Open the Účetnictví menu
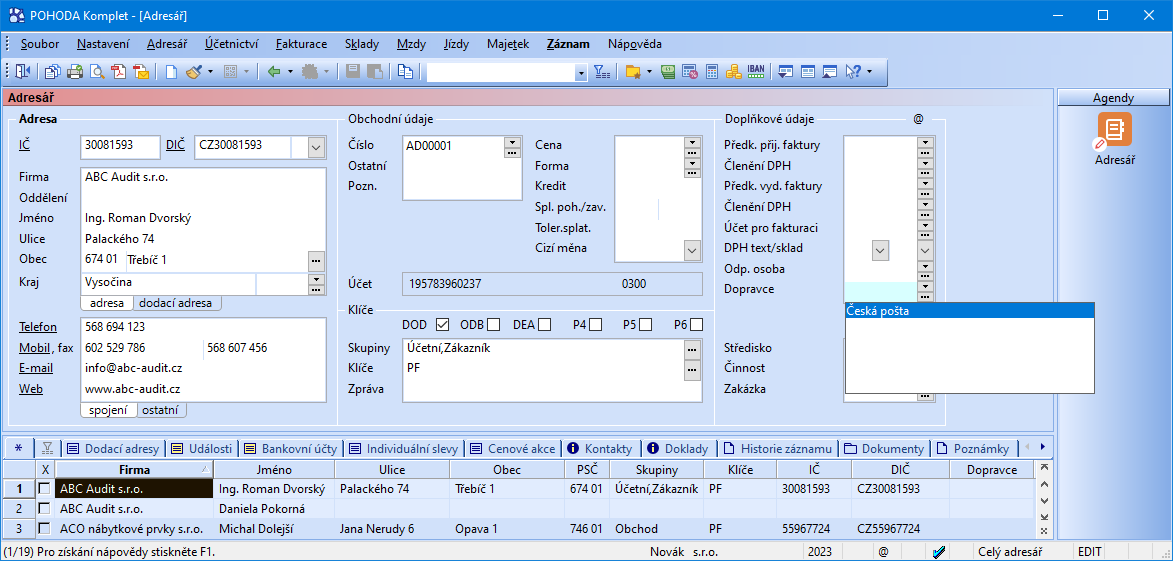1173x561 pixels. click(x=231, y=43)
